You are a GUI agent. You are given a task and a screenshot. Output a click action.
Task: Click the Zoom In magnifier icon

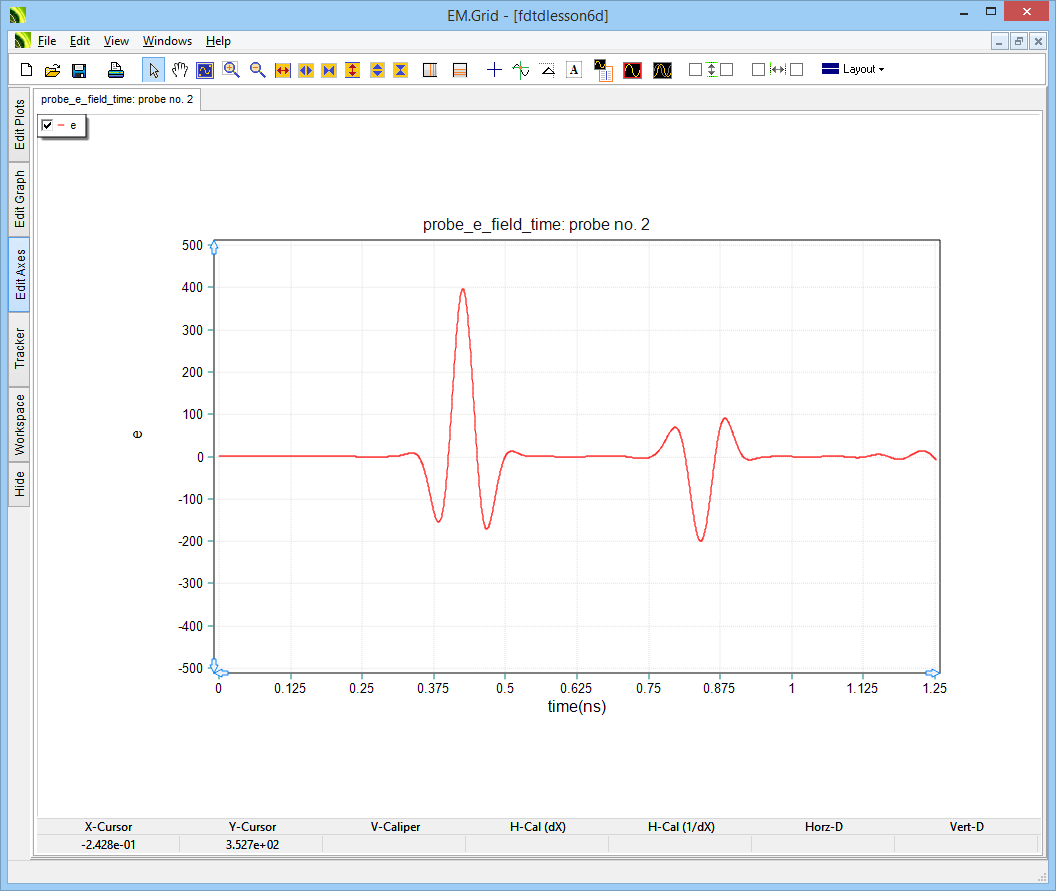pyautogui.click(x=231, y=70)
